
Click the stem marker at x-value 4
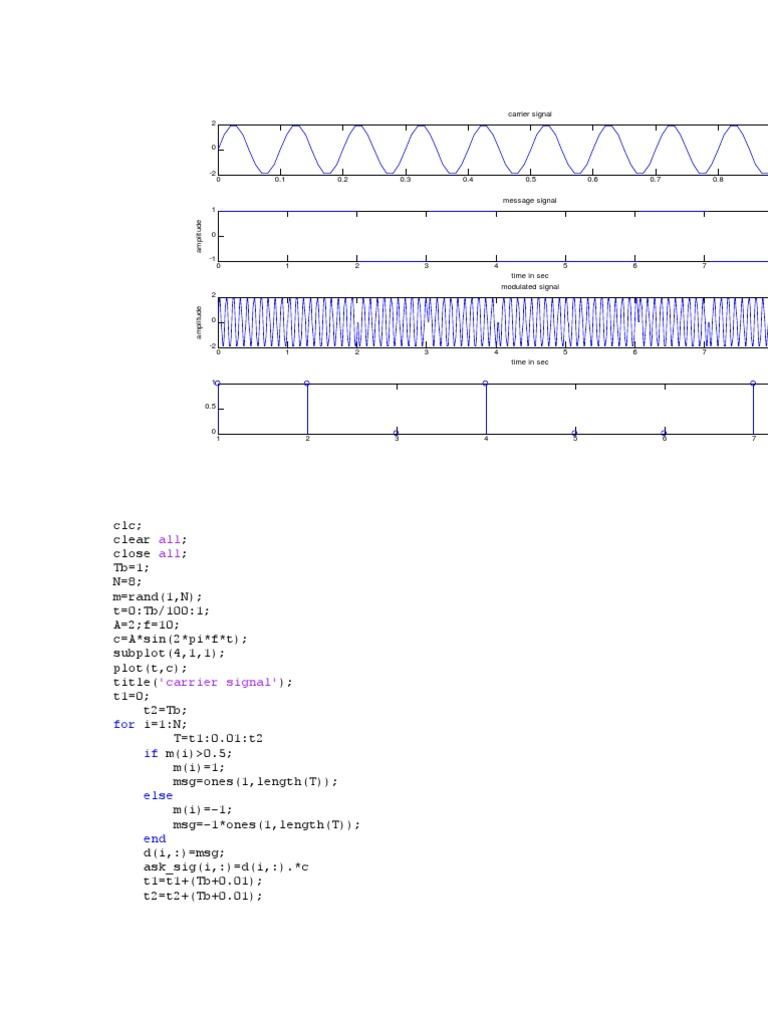click(x=485, y=383)
